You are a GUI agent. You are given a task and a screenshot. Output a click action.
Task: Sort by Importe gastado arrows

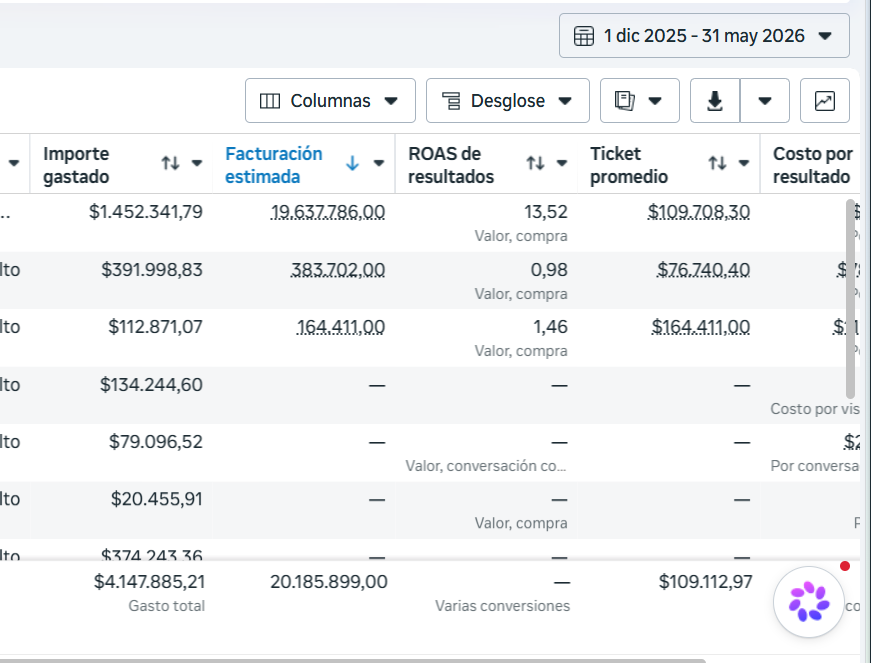[171, 163]
